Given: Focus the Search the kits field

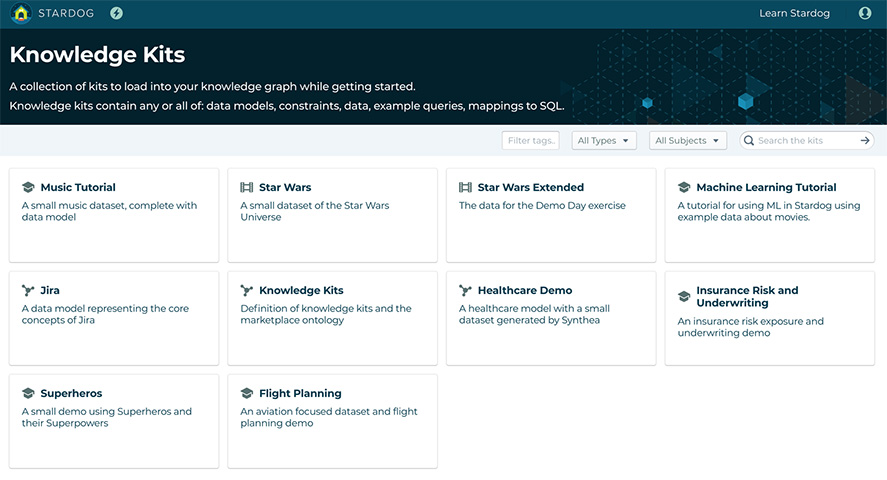Looking at the screenshot, I should (807, 140).
